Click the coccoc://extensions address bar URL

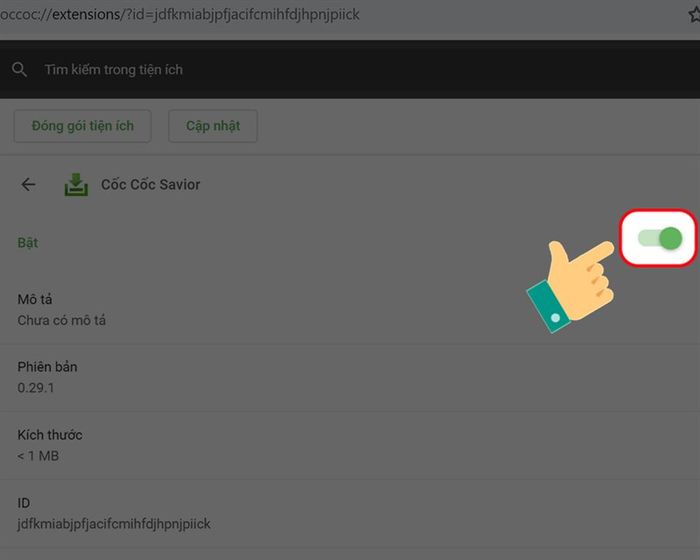(180, 14)
